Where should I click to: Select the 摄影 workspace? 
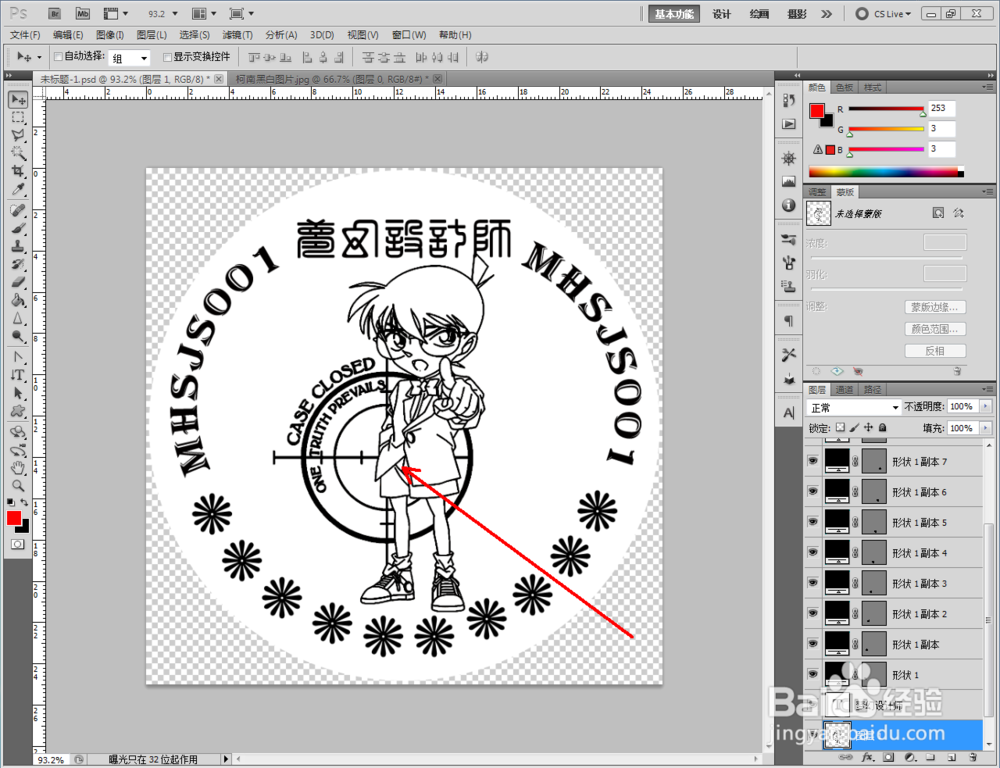797,14
